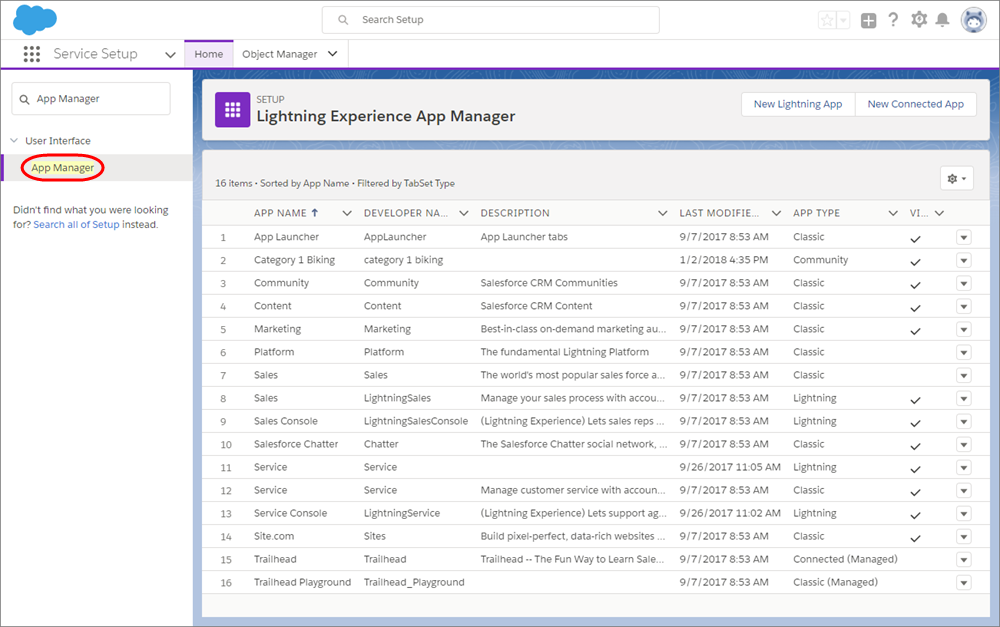Click the Salesforce cloud logo
Image resolution: width=1000 pixels, height=627 pixels.
pos(34,19)
